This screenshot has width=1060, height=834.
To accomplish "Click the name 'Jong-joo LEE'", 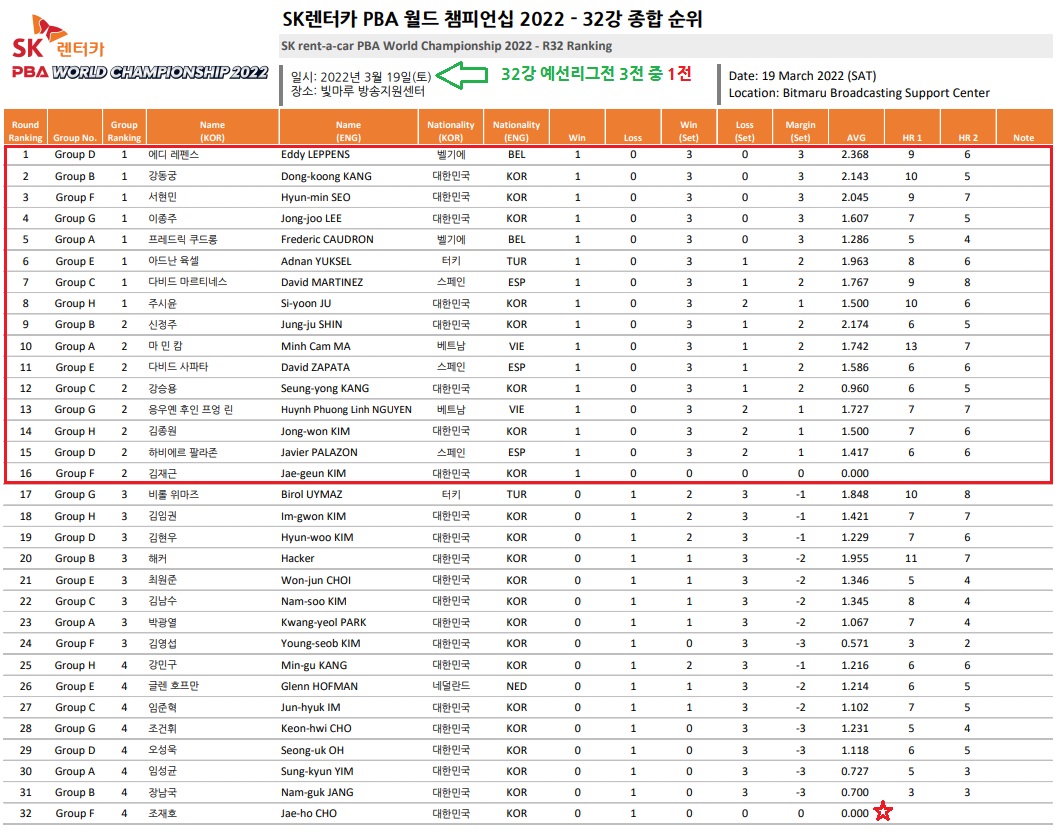I will point(311,218).
